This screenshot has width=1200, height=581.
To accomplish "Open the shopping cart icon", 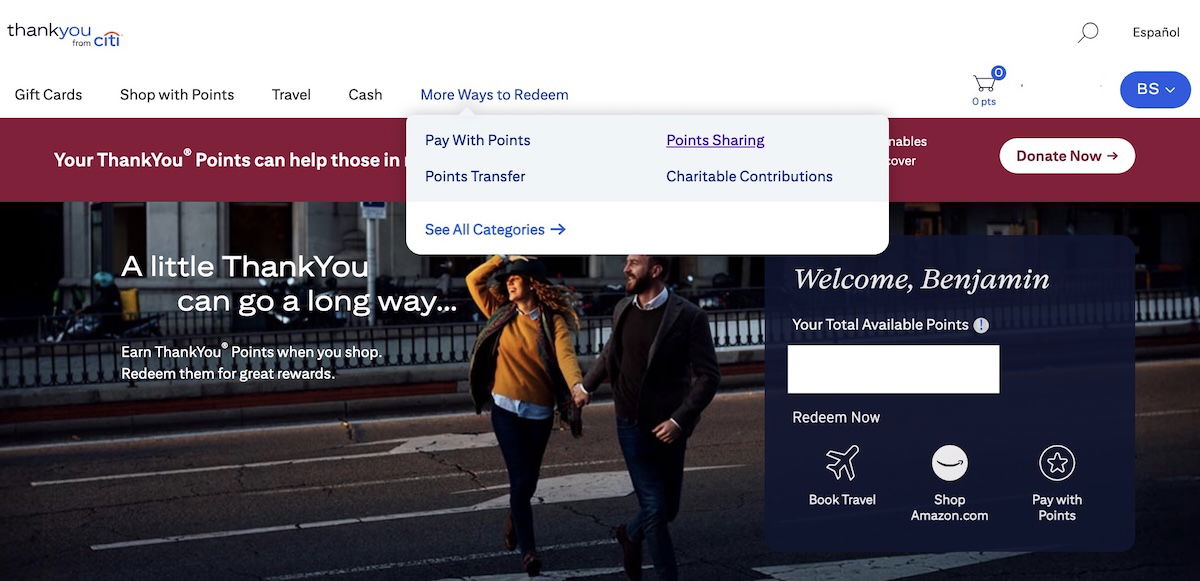I will [x=985, y=82].
